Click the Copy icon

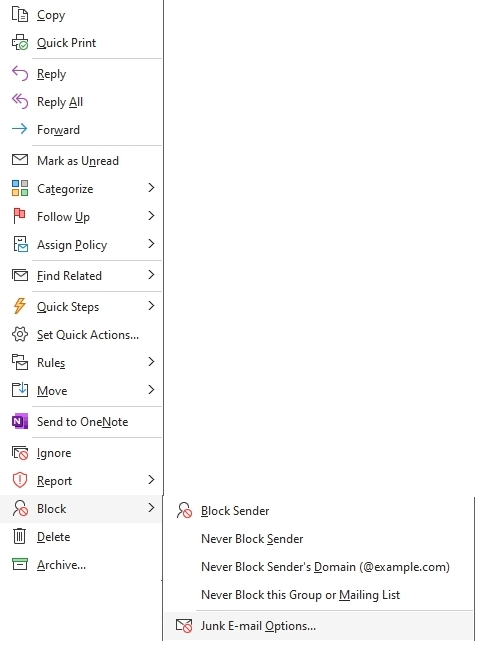[x=19, y=14]
